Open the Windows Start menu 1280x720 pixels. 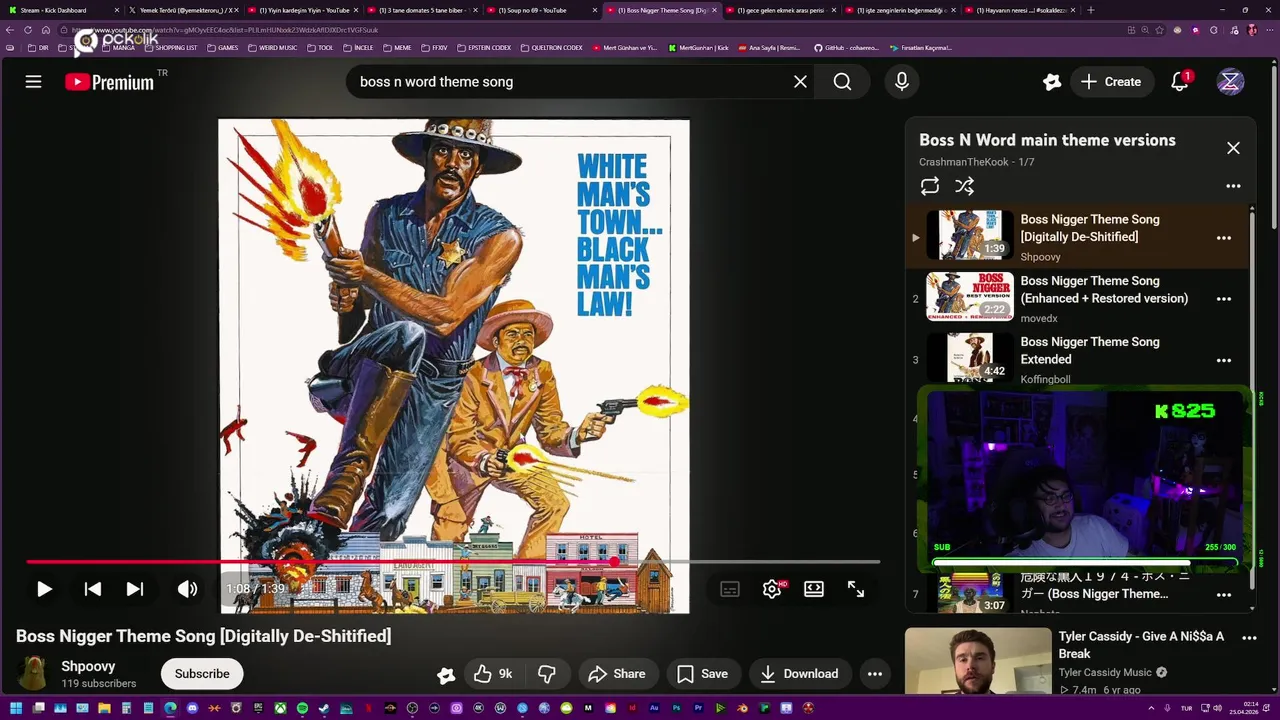(16, 708)
